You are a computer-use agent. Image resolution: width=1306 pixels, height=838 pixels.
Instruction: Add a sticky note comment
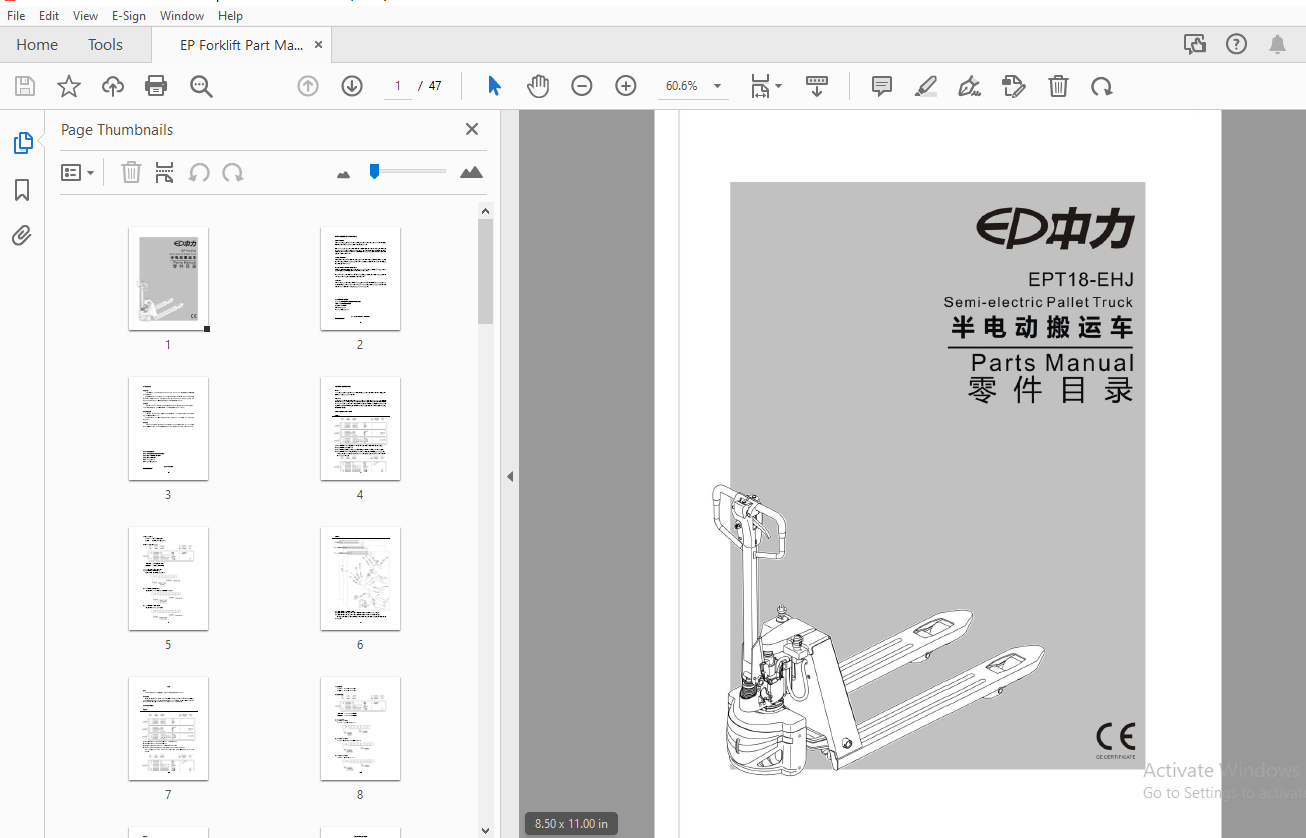pyautogui.click(x=882, y=86)
